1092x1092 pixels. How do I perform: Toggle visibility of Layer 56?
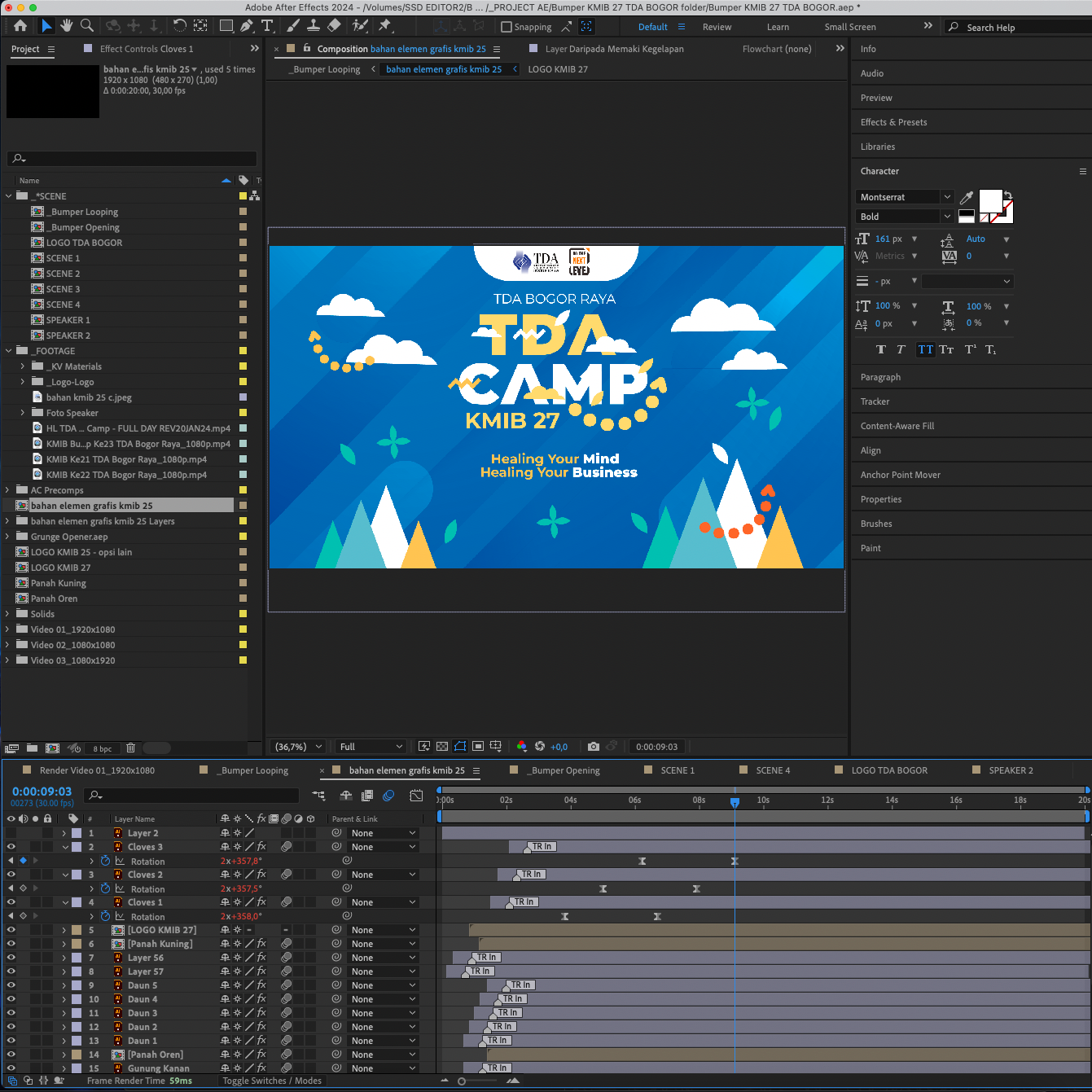point(11,958)
